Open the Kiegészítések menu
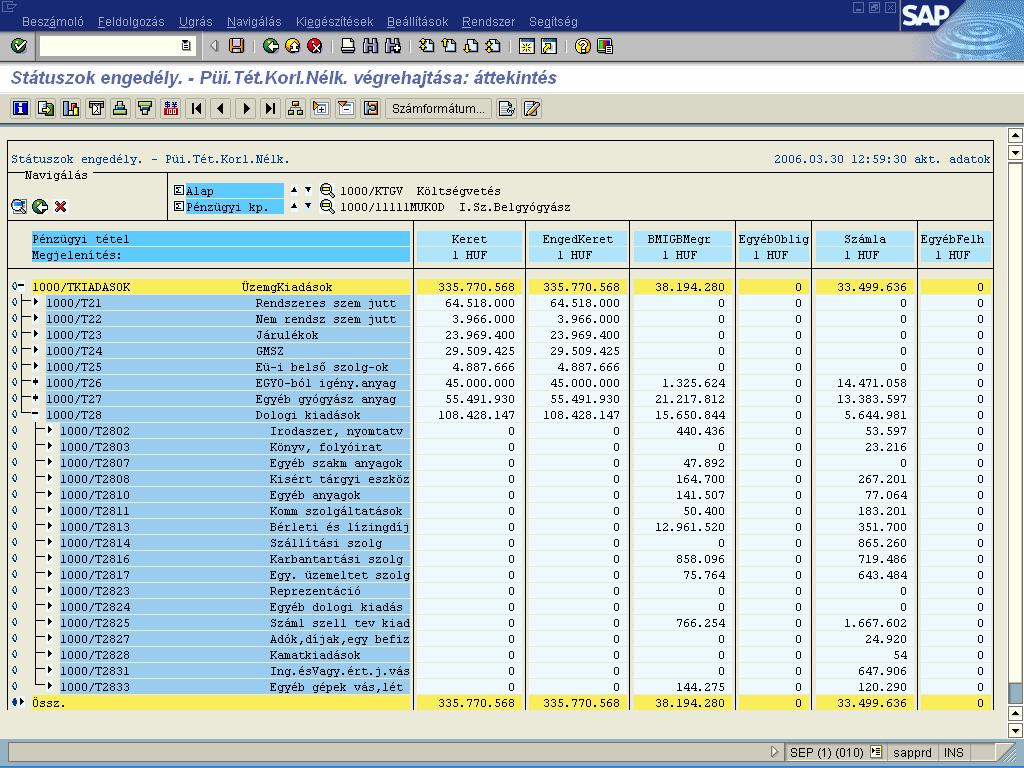 334,22
